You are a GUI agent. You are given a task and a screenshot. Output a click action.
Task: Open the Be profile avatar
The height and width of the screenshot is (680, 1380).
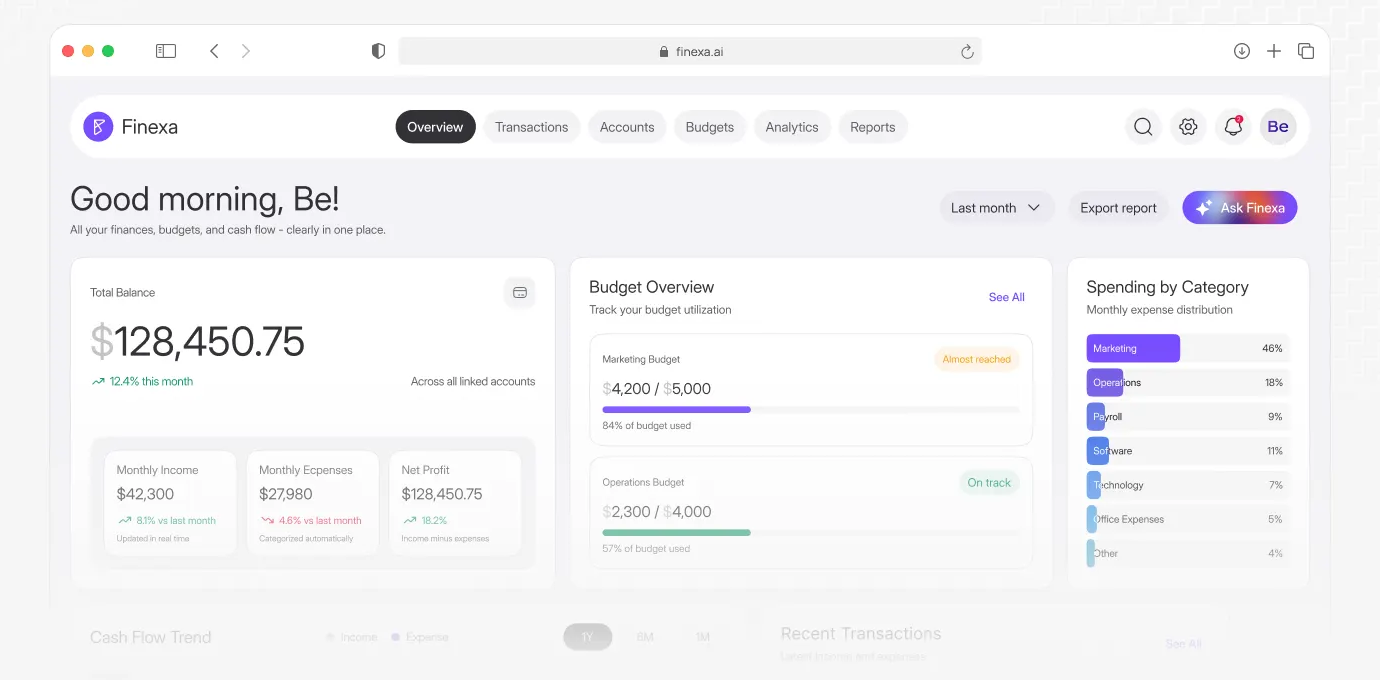click(1278, 127)
